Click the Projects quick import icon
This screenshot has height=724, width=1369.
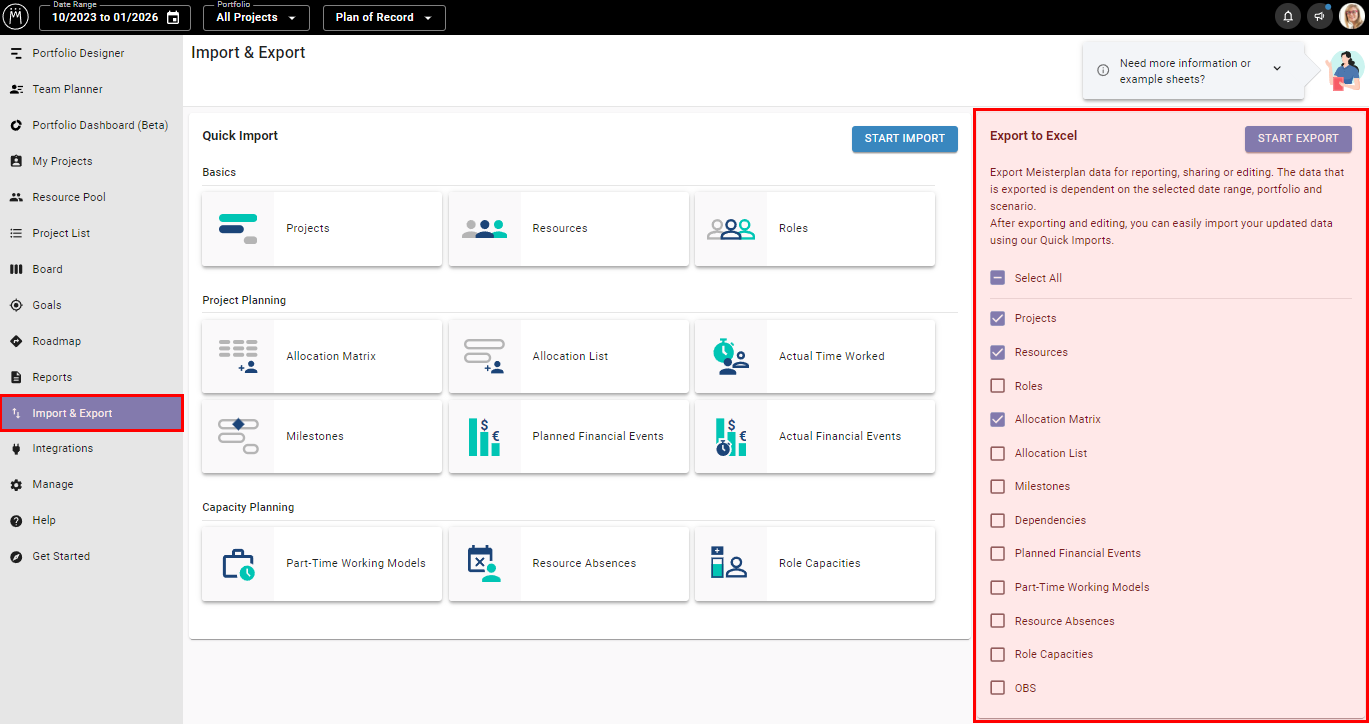pyautogui.click(x=238, y=229)
